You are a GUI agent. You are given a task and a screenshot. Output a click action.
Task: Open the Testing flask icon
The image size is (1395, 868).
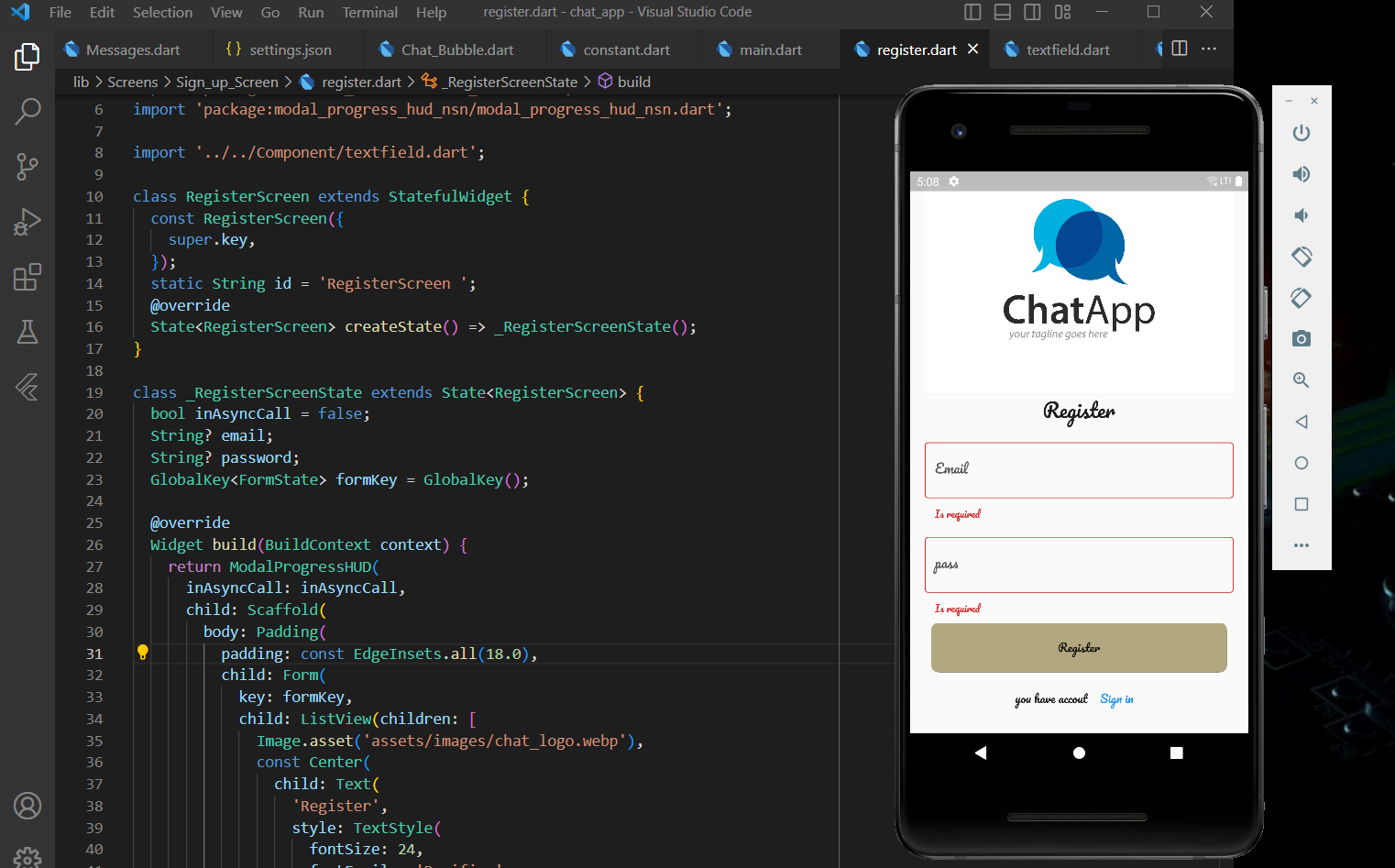pyautogui.click(x=27, y=332)
